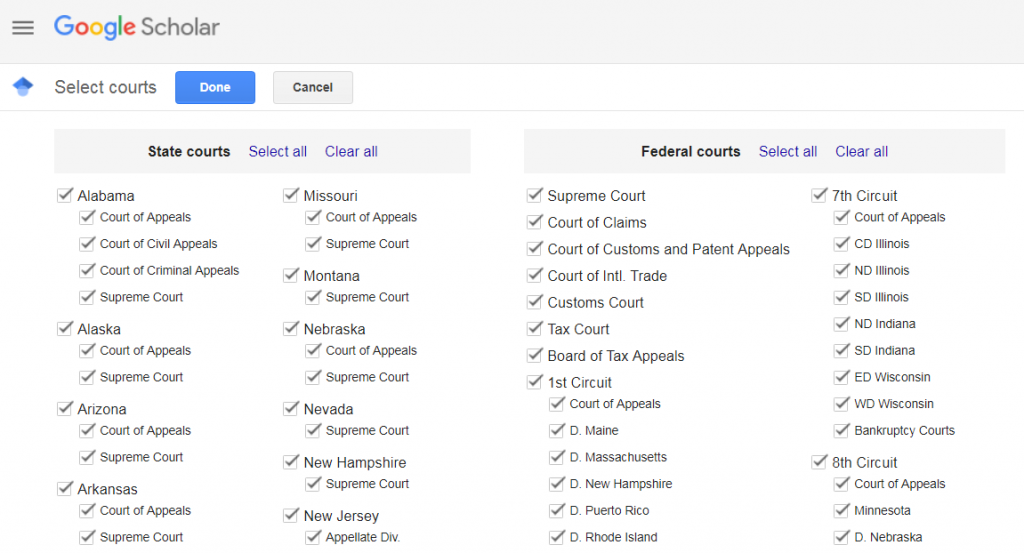Uncheck the Montana checkbox
1024x553 pixels.
[x=291, y=275]
